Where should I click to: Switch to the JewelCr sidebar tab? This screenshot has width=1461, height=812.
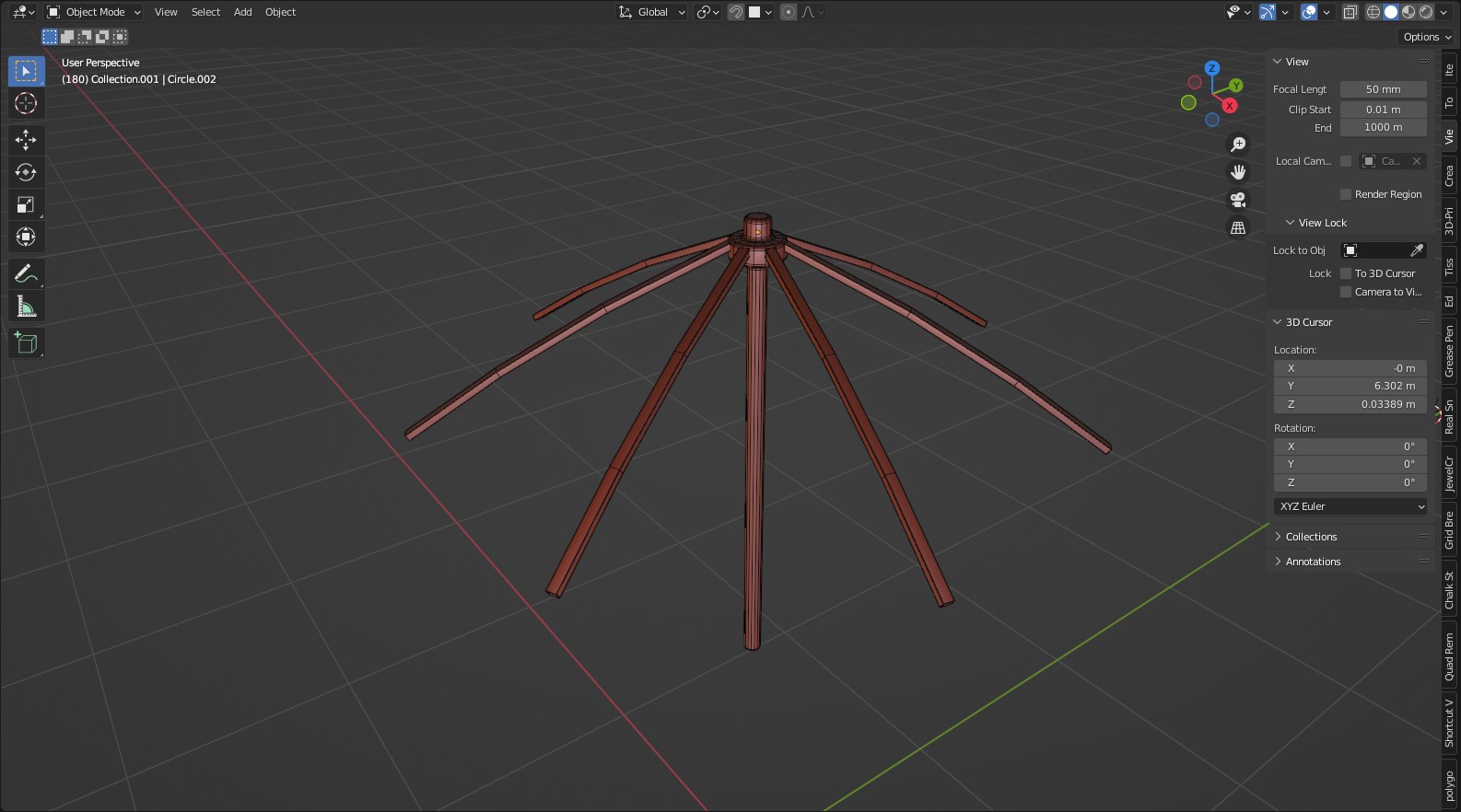tap(1450, 473)
